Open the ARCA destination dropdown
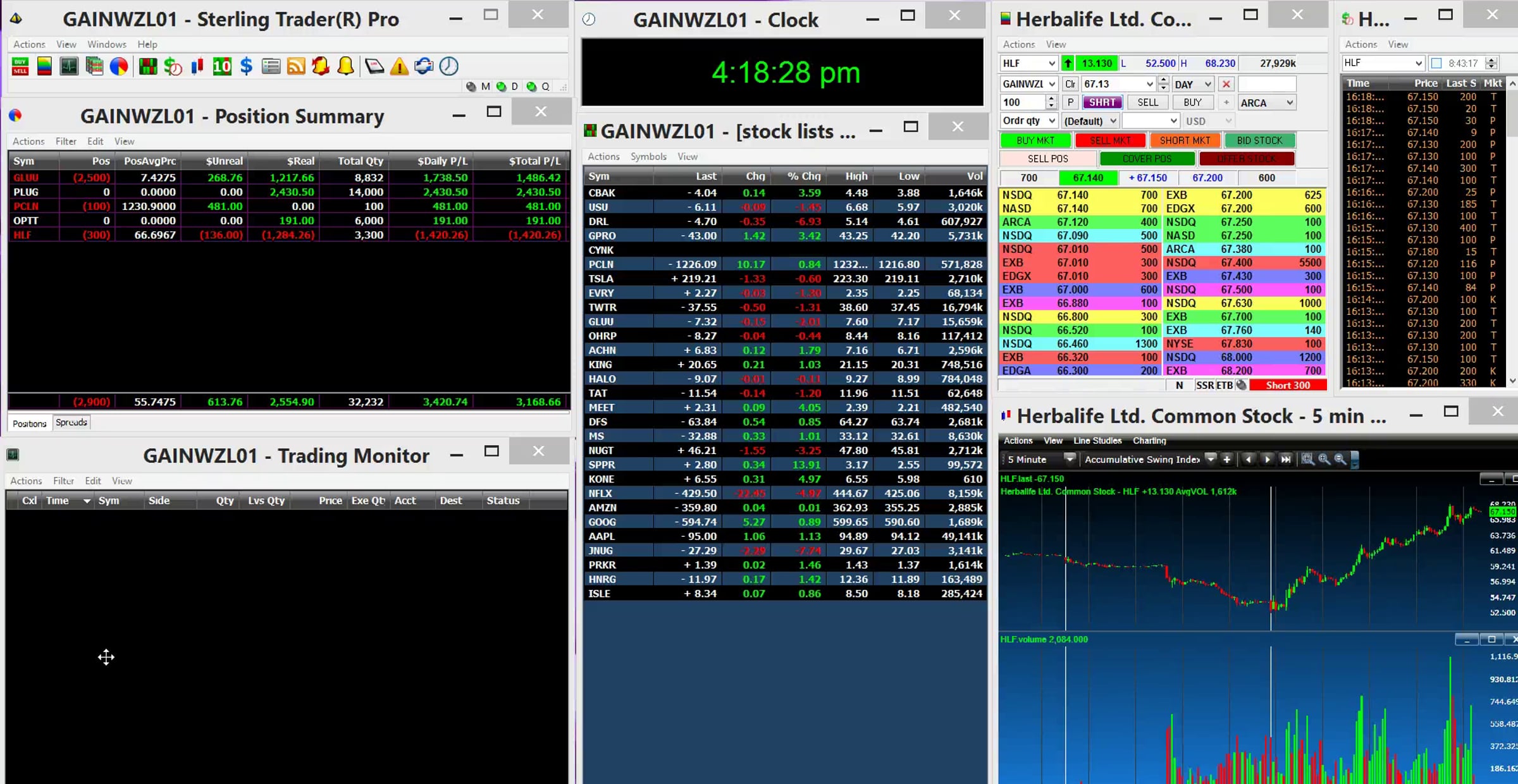Image resolution: width=1518 pixels, height=784 pixels. (1290, 102)
